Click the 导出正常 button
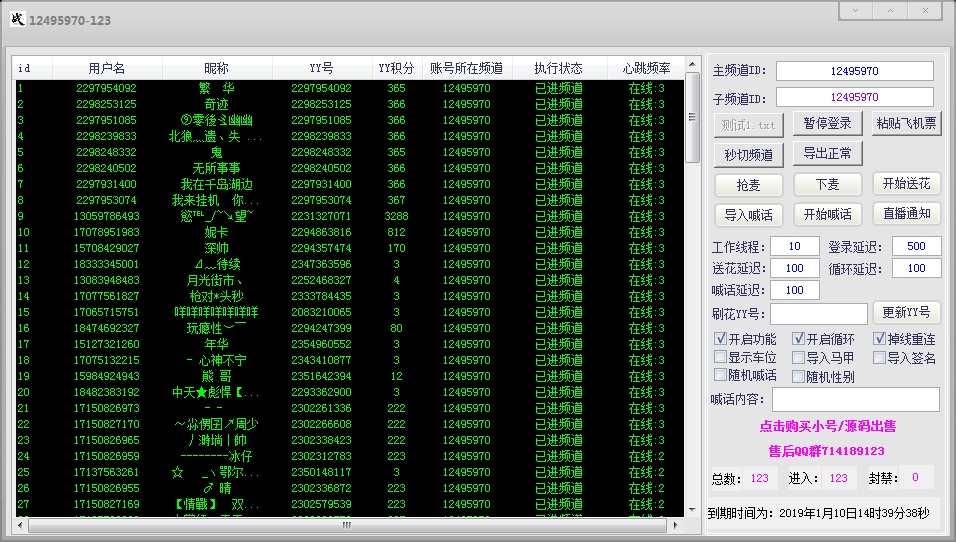This screenshot has height=542, width=956. (827, 153)
